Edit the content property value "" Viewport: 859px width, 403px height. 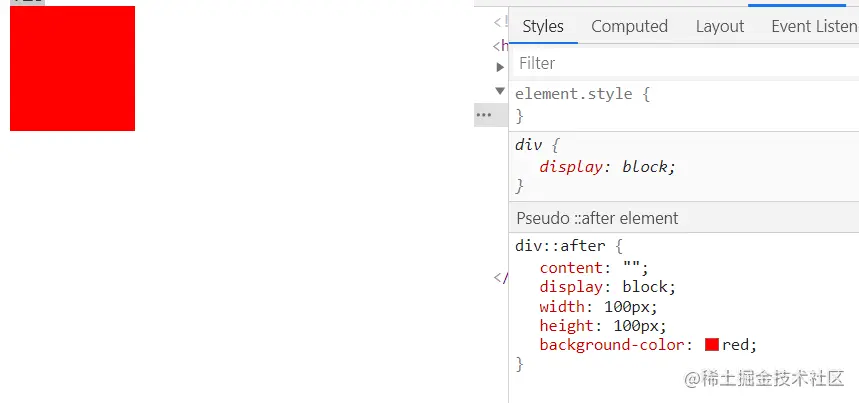[x=632, y=268]
